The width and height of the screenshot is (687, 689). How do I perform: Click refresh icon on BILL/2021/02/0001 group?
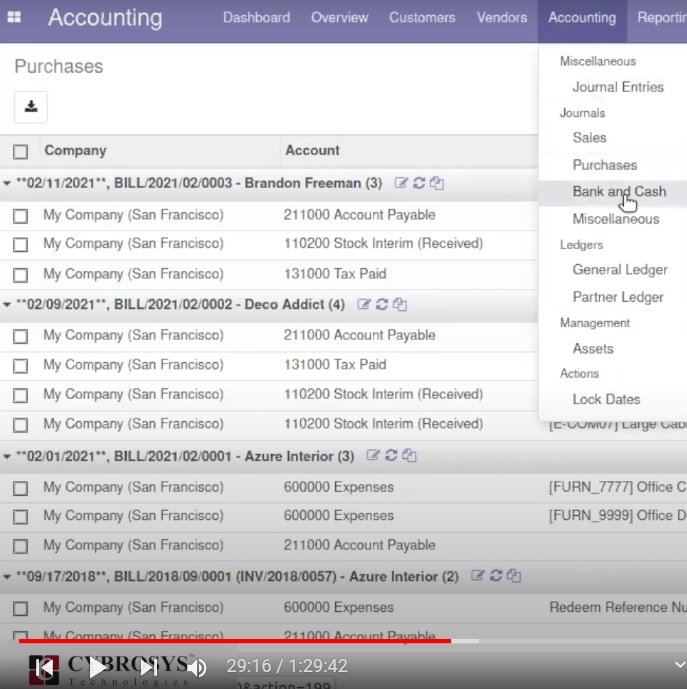pyautogui.click(x=391, y=456)
